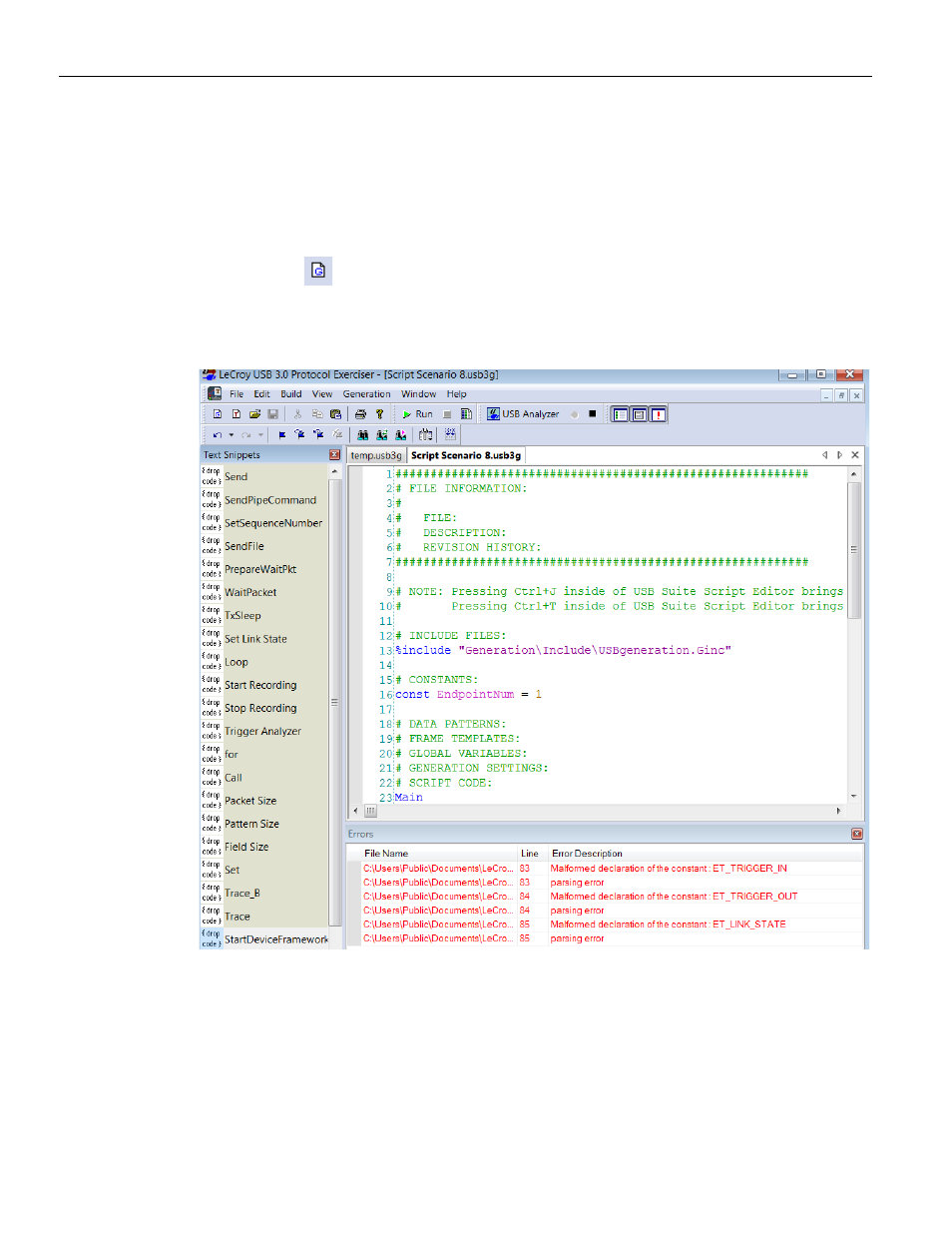Click the black stop square after USB Analyzer
952x1233 pixels.
pos(592,414)
